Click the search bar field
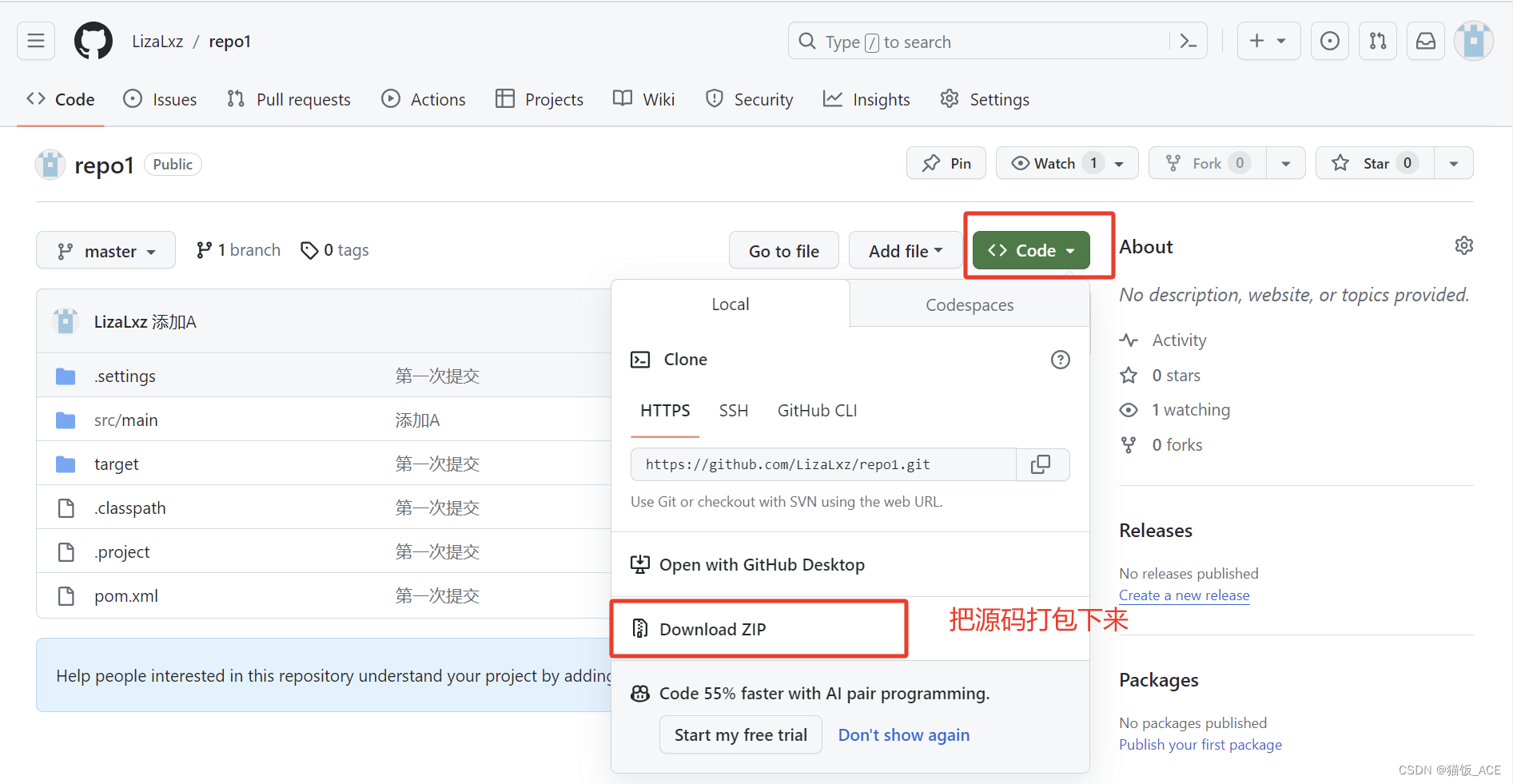Screen dimensions: 1513x784 click(x=997, y=42)
